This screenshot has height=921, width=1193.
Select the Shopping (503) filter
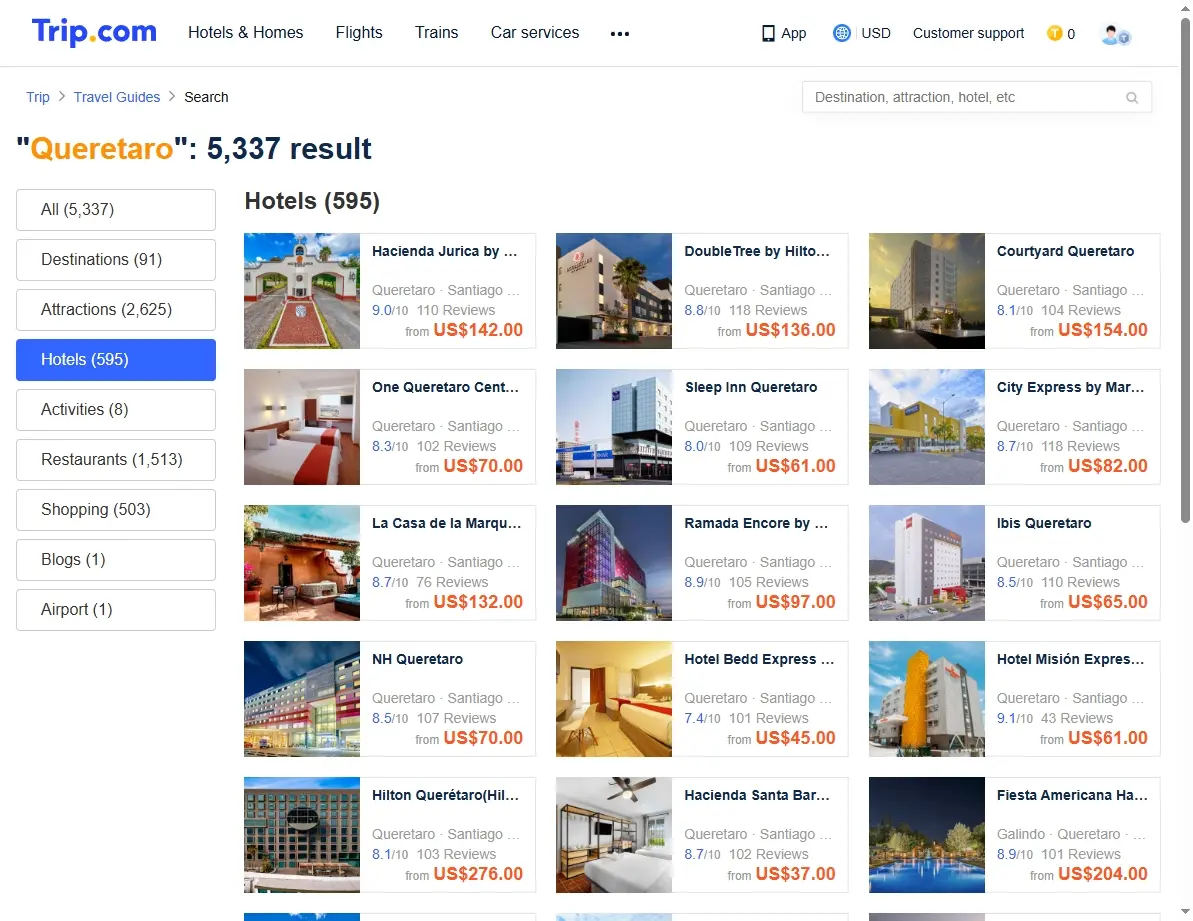[116, 510]
